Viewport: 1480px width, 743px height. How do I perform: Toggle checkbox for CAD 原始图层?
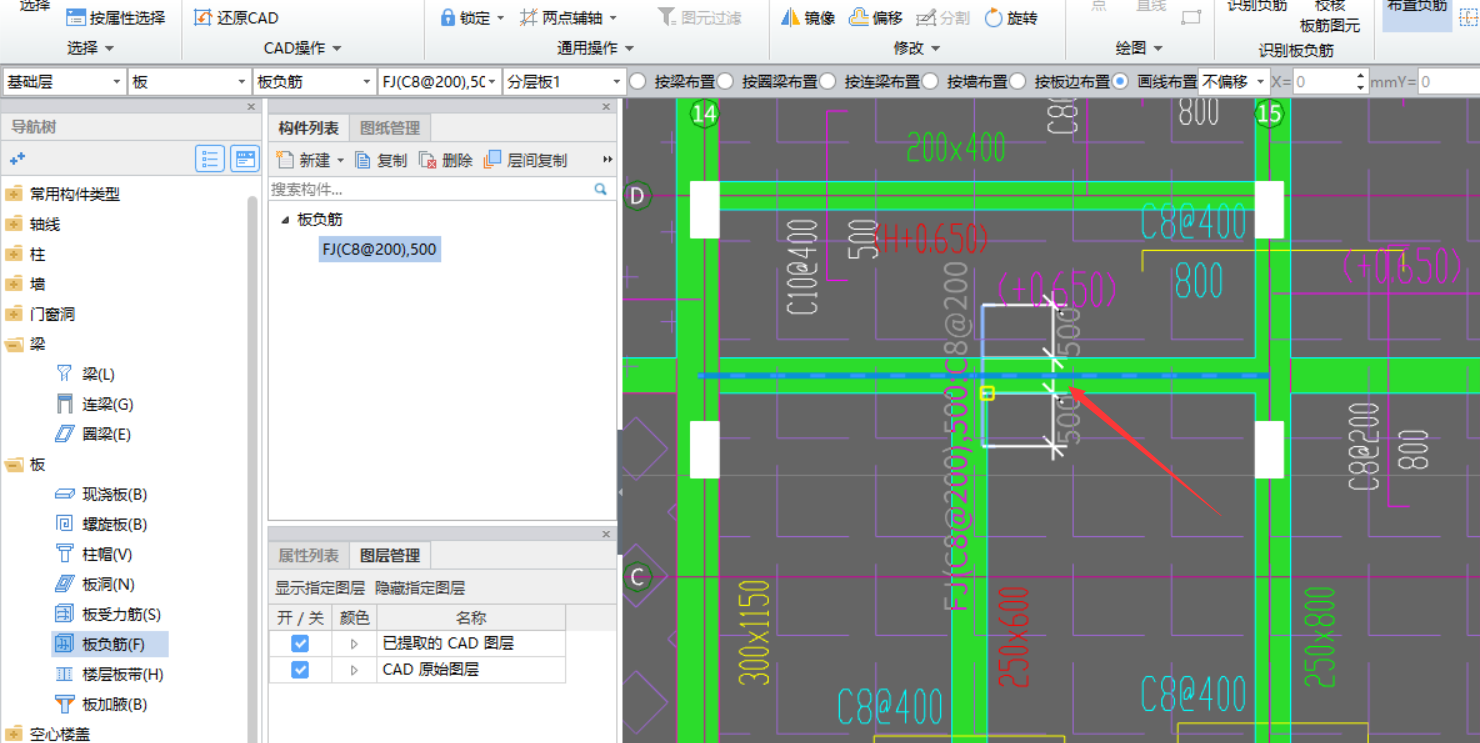[x=300, y=669]
